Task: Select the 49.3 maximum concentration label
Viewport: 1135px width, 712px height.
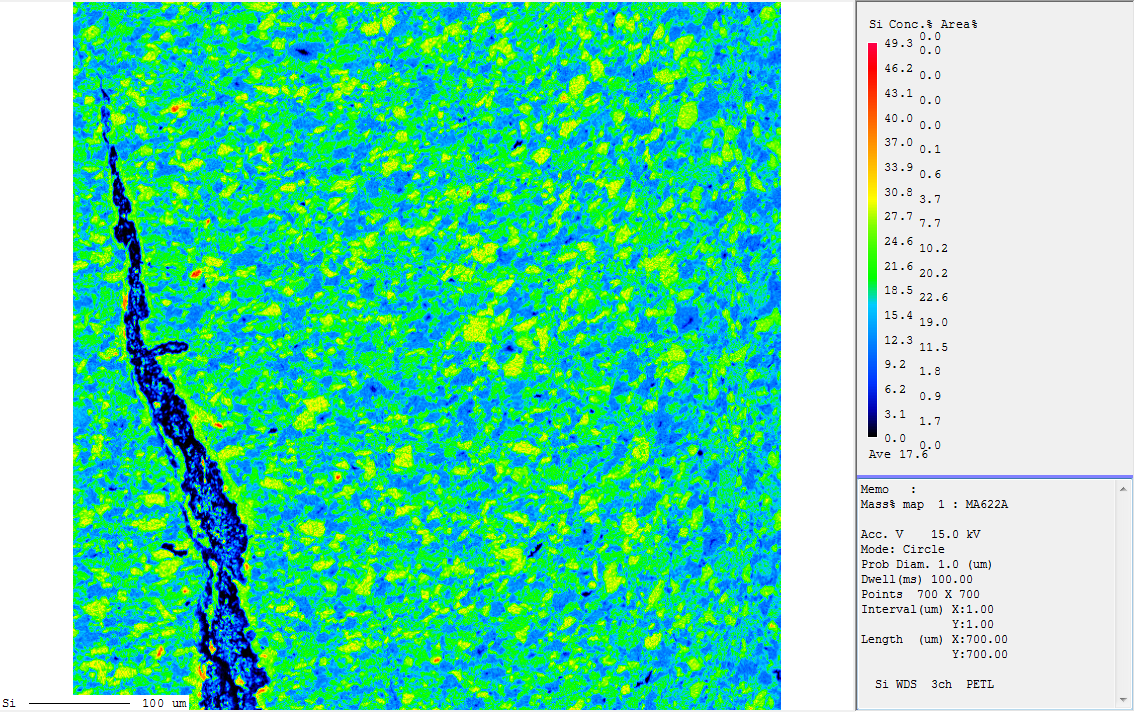Action: coord(899,44)
